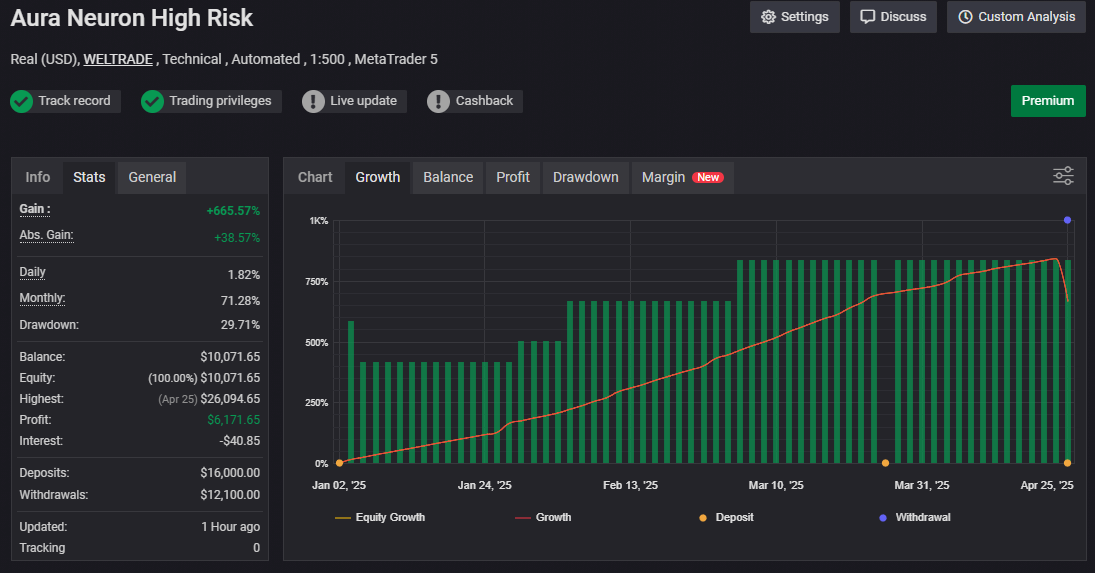Toggle Withdrawal markers in chart legend

pyautogui.click(x=914, y=517)
